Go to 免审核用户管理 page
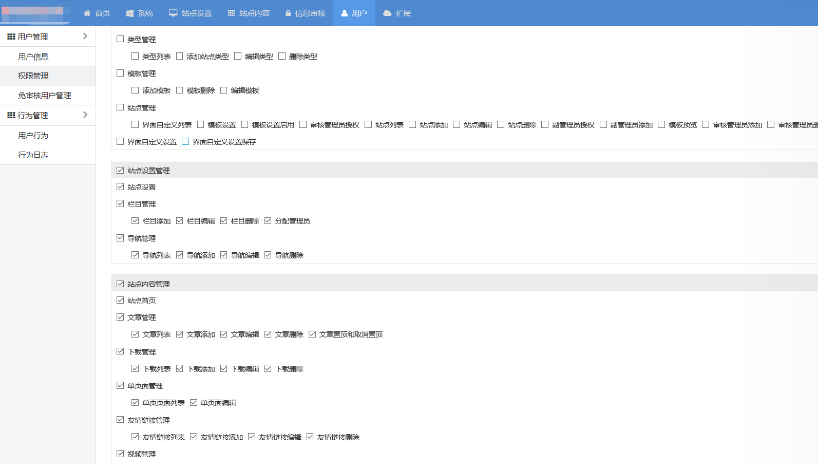This screenshot has height=464, width=818. (44, 95)
